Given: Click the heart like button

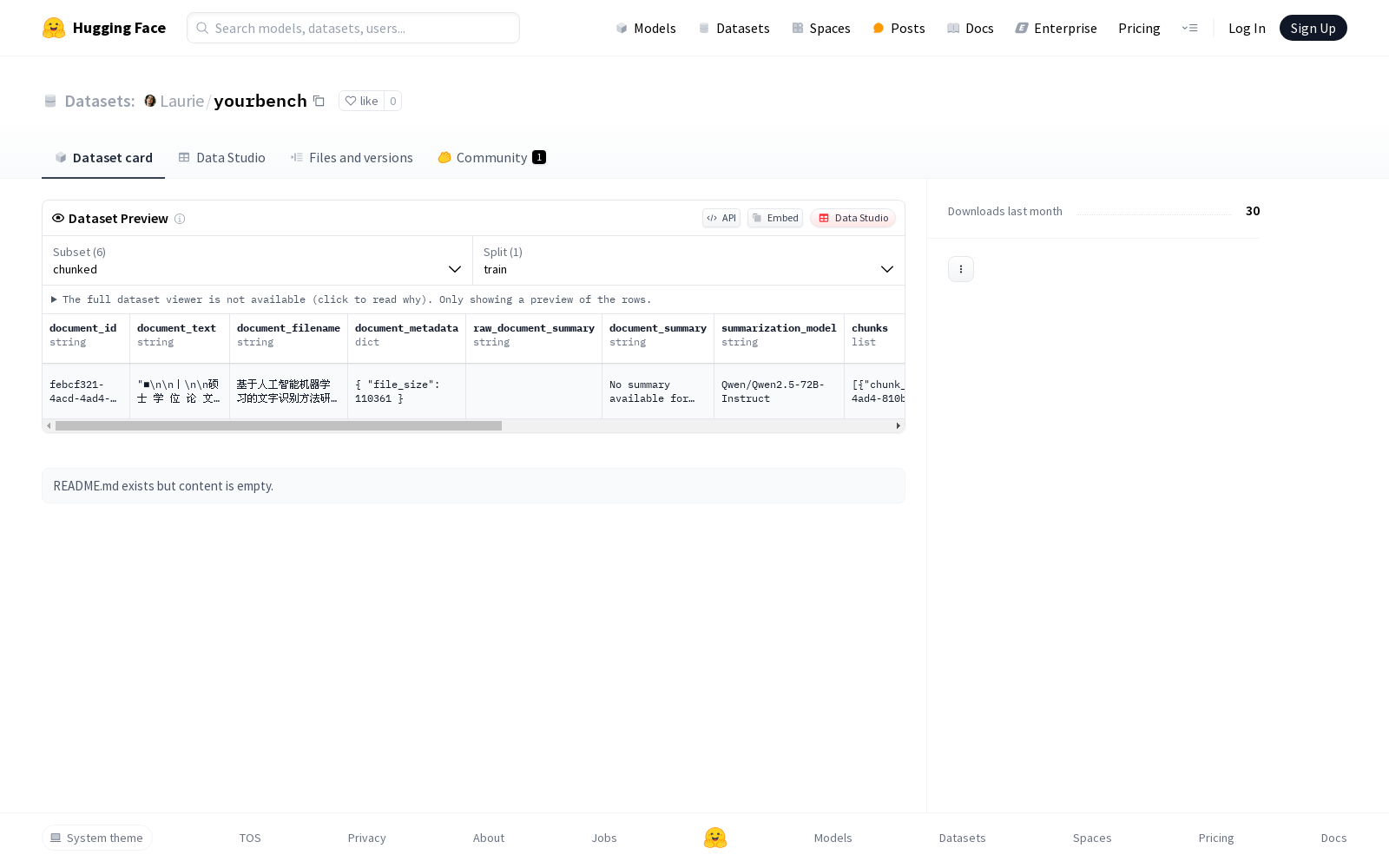Looking at the screenshot, I should [x=361, y=101].
